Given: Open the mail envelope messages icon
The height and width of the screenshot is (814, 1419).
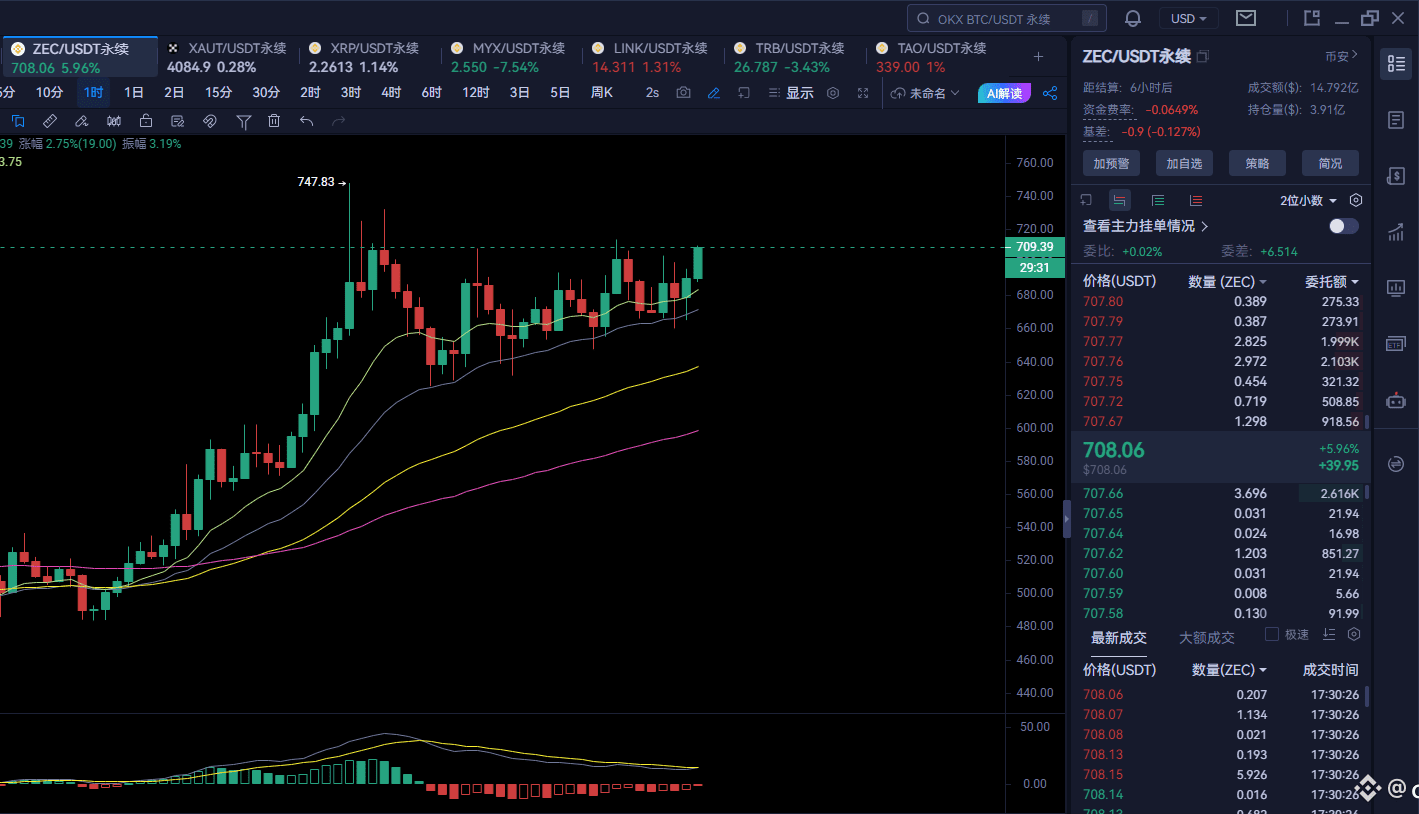Looking at the screenshot, I should point(1245,18).
